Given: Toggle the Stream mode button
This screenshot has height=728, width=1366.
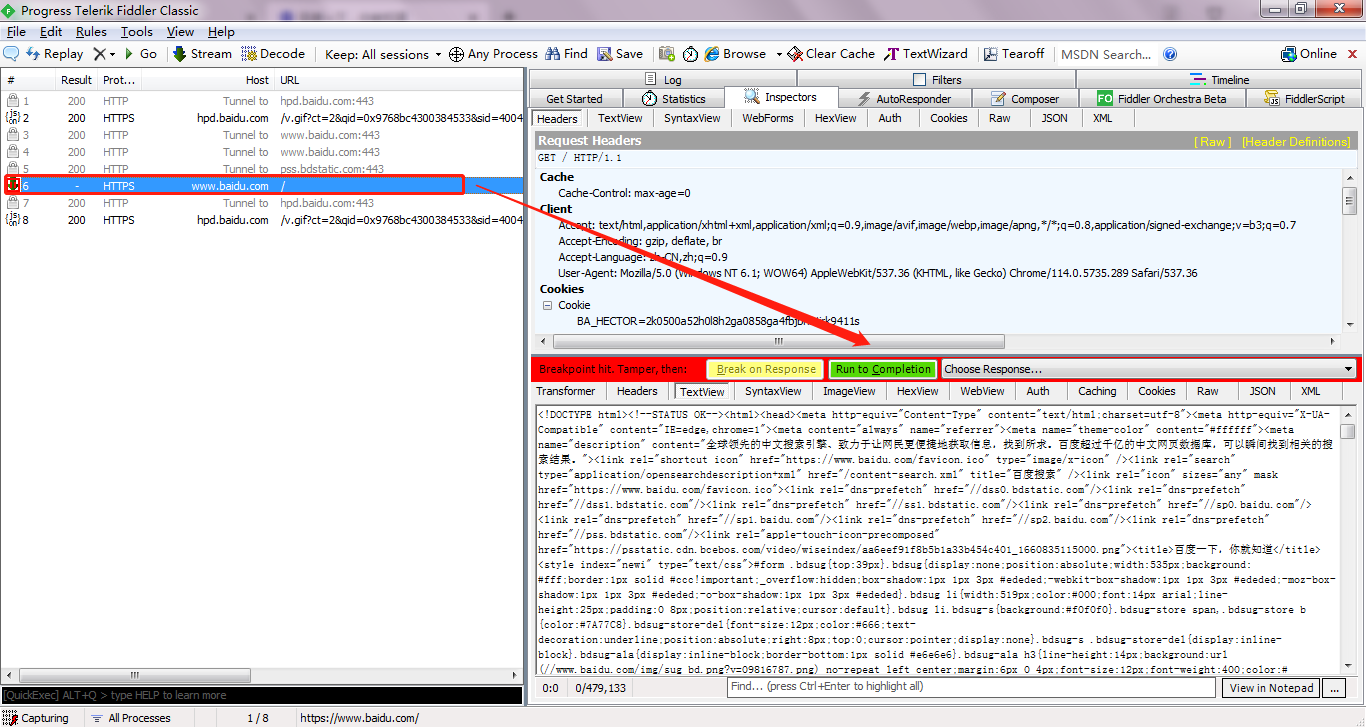Looking at the screenshot, I should pyautogui.click(x=181, y=54).
